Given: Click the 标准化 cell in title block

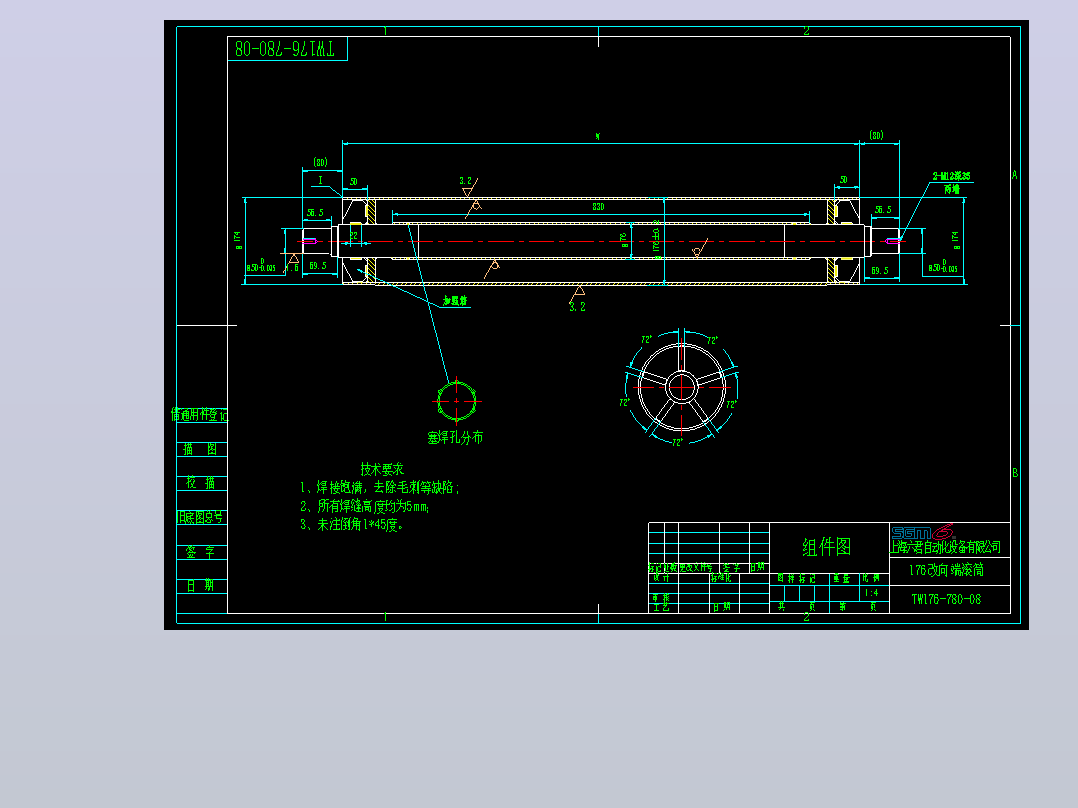Looking at the screenshot, I should tap(721, 578).
